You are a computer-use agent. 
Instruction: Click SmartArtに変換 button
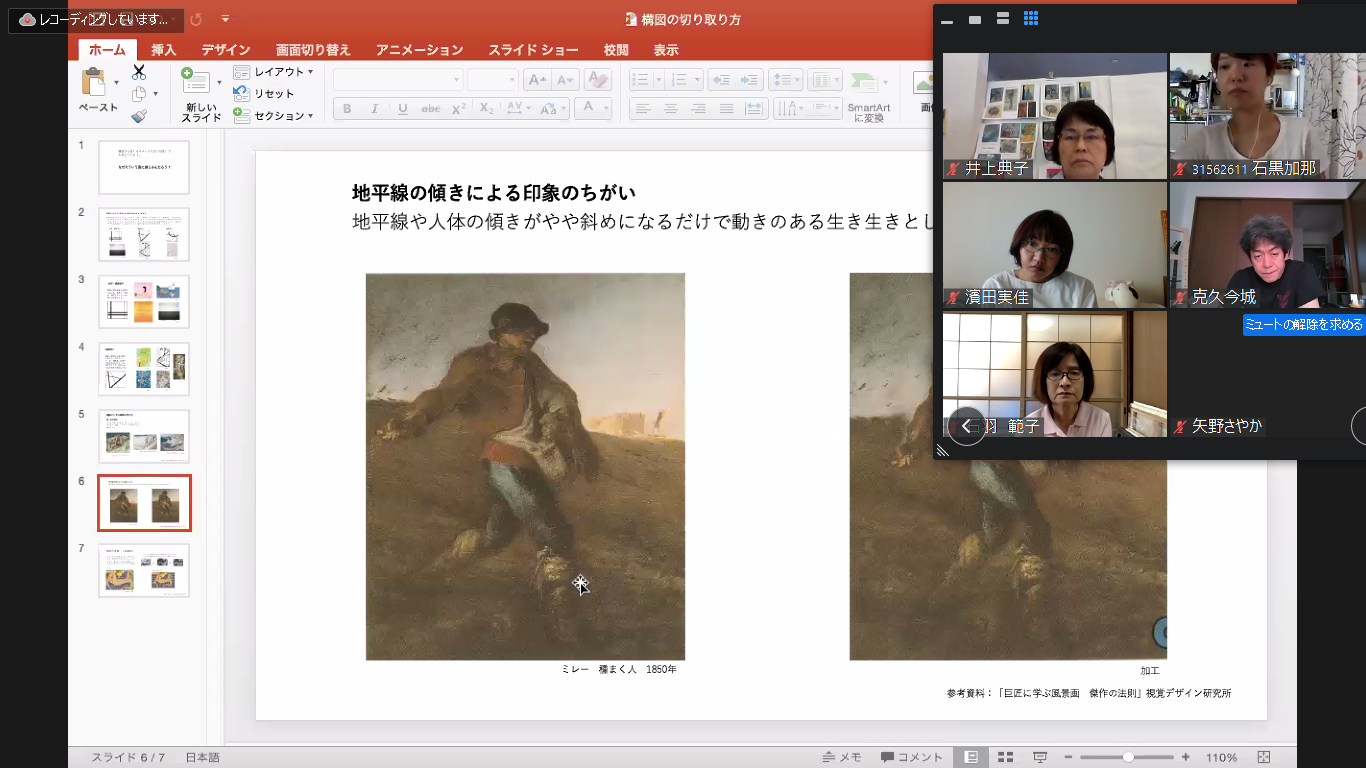click(868, 95)
